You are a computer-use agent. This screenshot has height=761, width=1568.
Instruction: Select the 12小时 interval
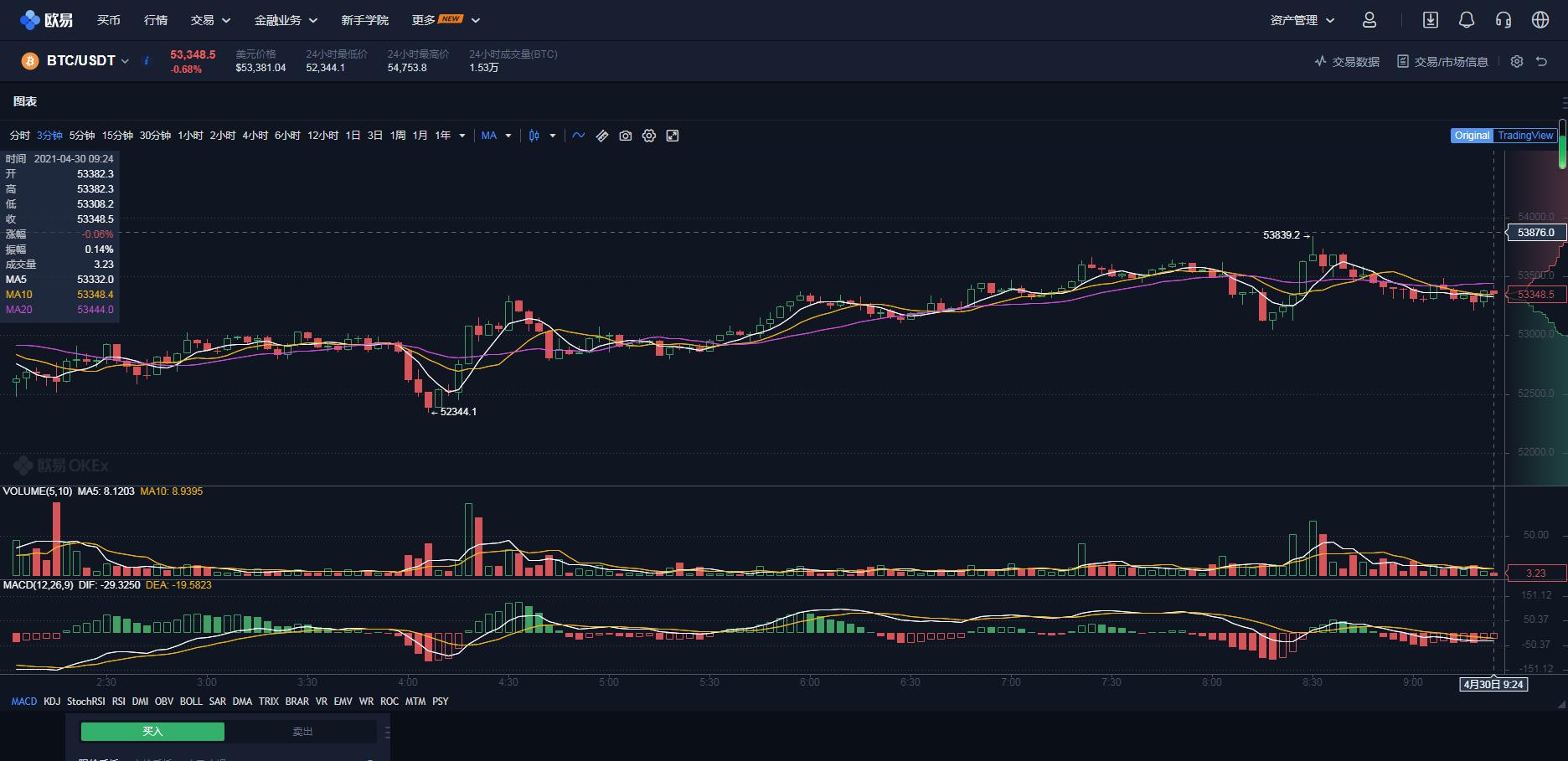(x=323, y=136)
